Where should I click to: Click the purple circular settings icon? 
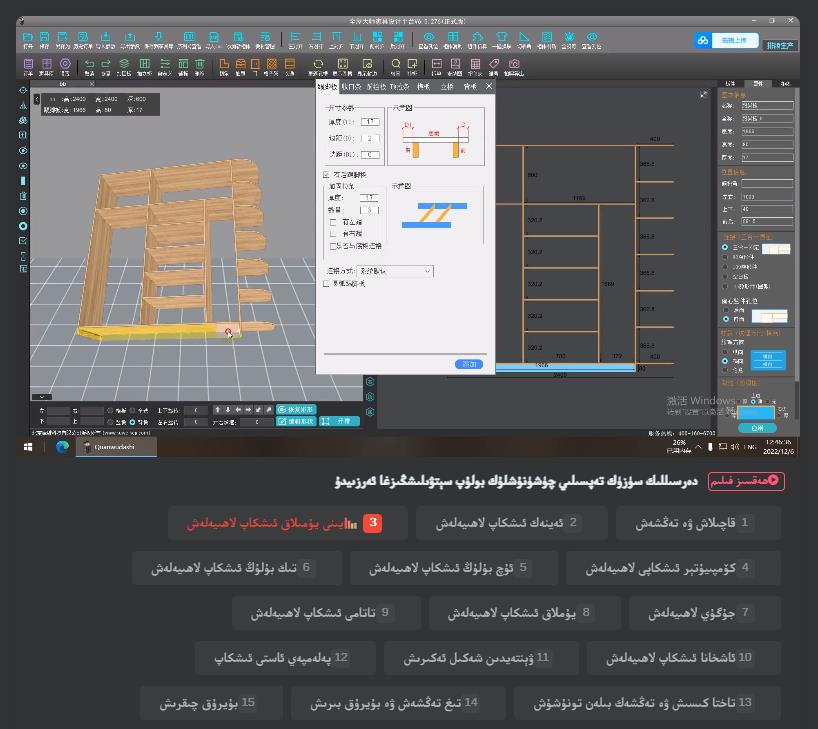[65, 64]
